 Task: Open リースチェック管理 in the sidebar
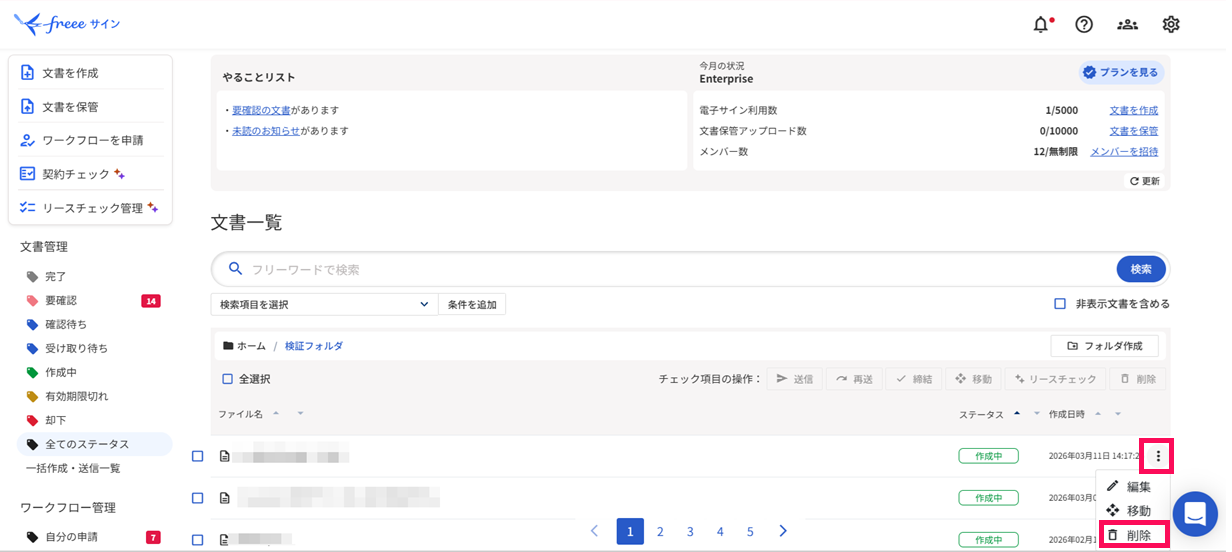(x=90, y=208)
